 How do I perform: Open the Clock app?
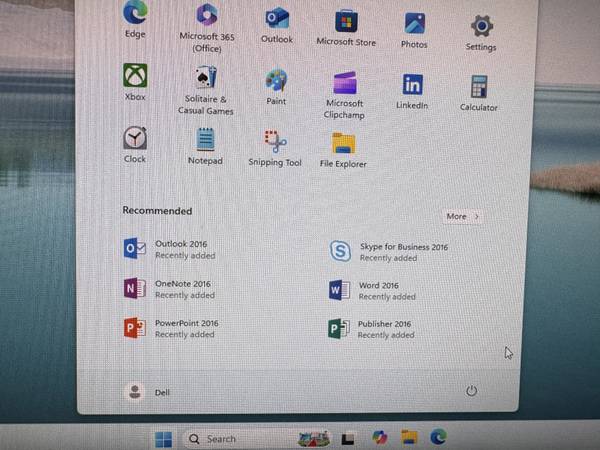(135, 145)
